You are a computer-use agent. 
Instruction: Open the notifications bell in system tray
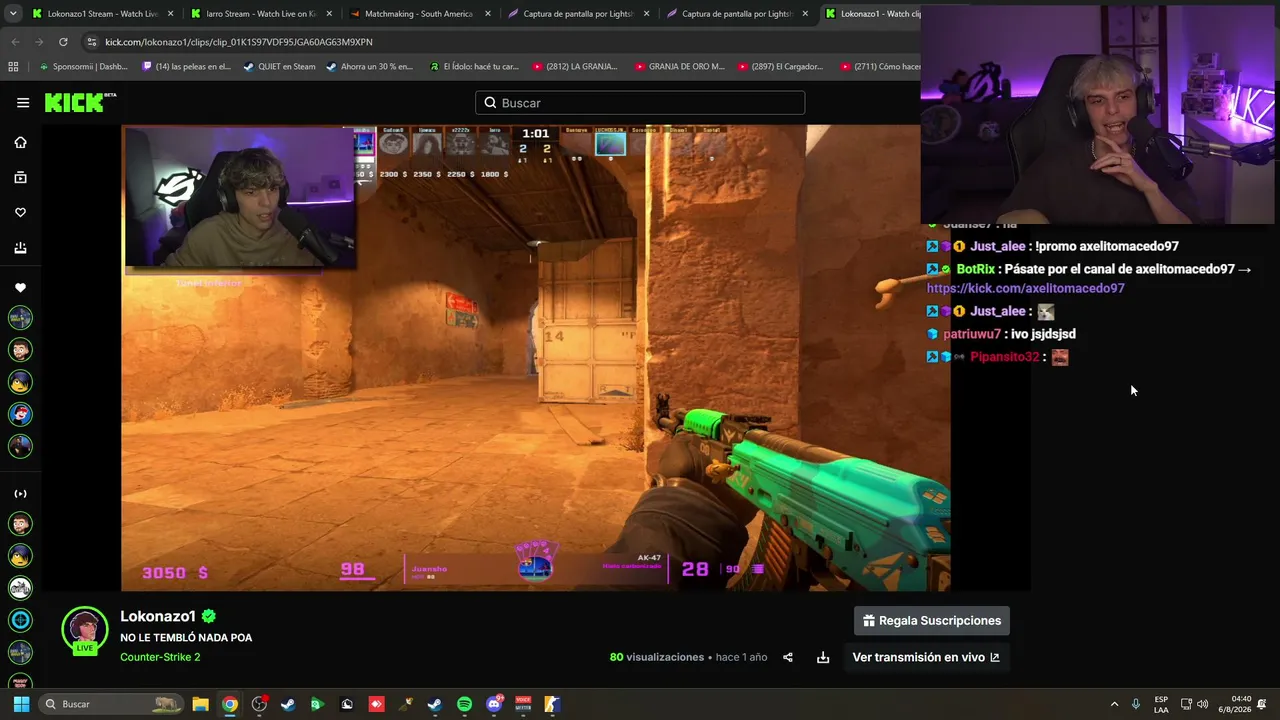1263,704
